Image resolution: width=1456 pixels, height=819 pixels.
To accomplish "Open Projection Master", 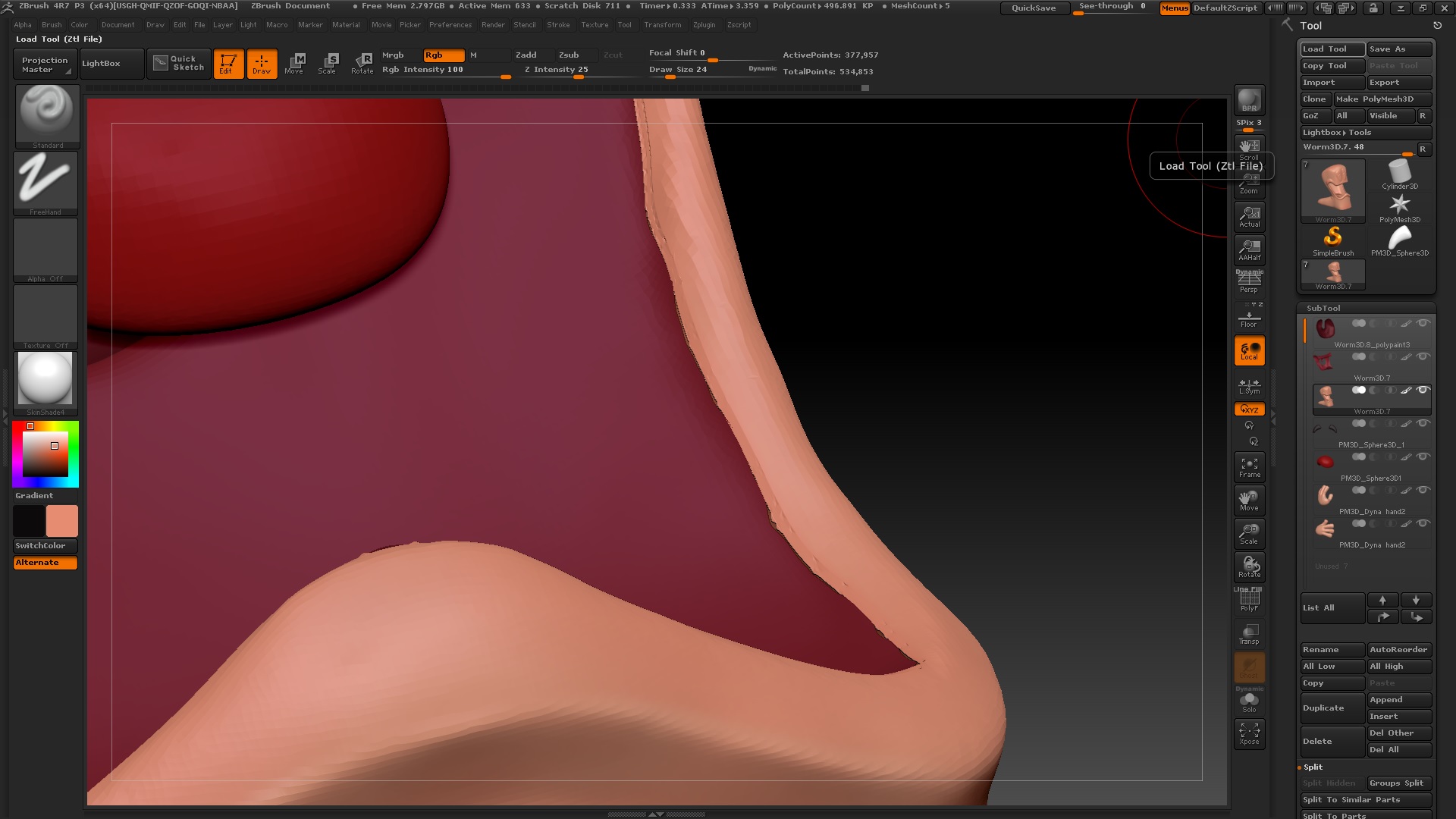I will coord(45,64).
